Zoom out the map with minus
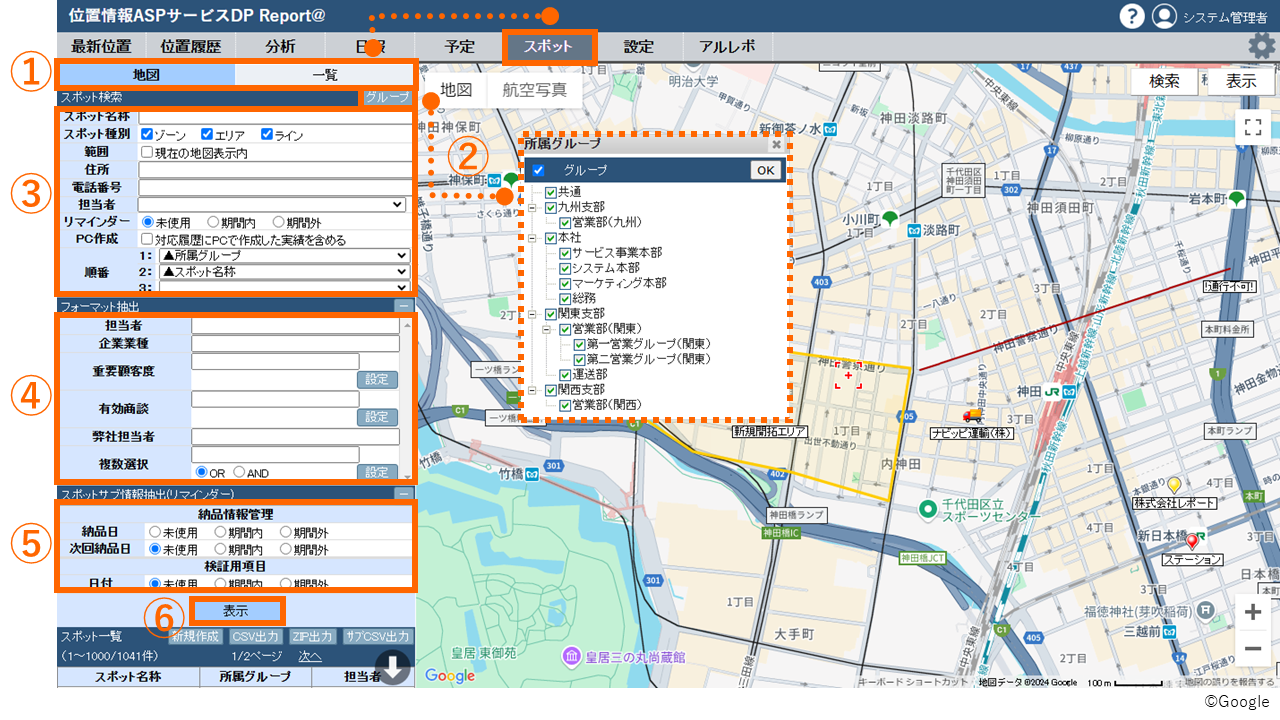 (x=1252, y=649)
